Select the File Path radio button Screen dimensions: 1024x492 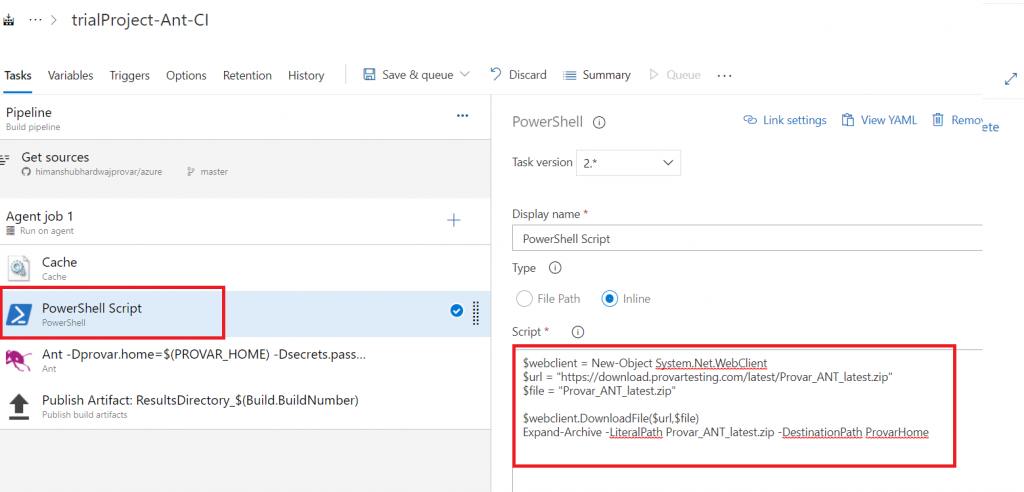[x=524, y=298]
